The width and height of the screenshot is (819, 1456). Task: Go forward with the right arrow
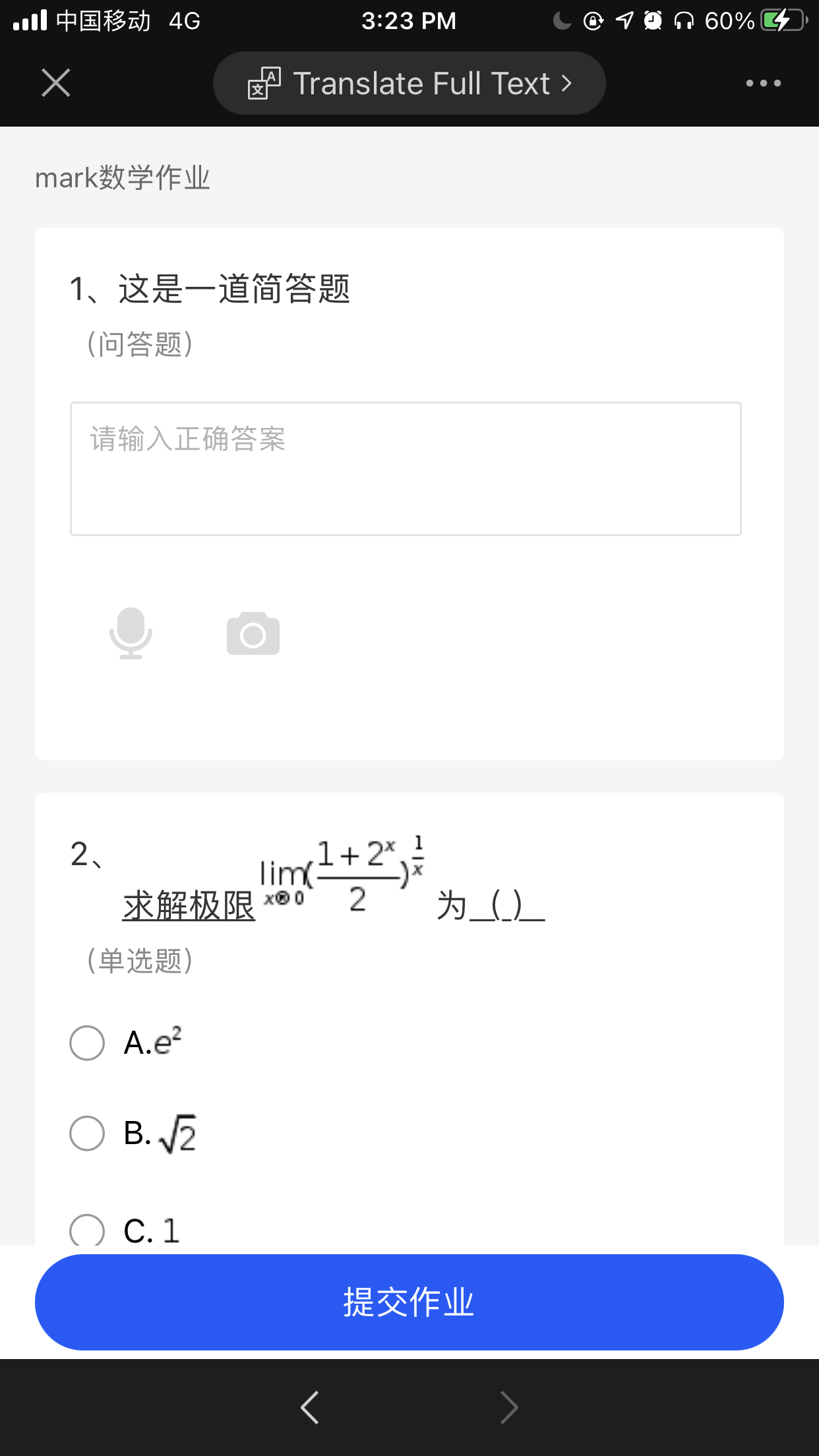509,1407
